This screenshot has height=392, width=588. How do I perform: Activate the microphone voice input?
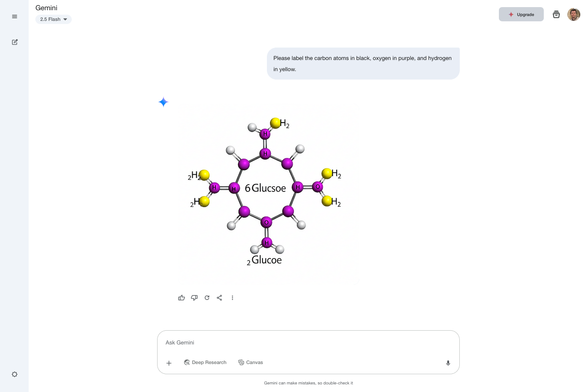tap(448, 363)
